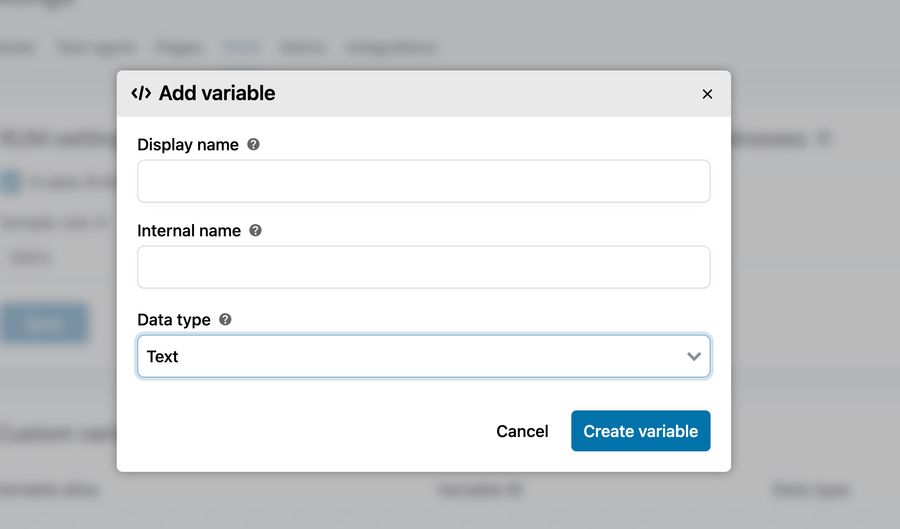The height and width of the screenshot is (529, 900).
Task: Click the Display name help icon
Action: click(x=253, y=145)
